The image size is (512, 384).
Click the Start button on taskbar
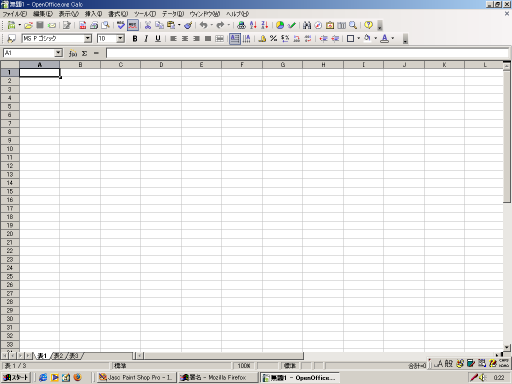pyautogui.click(x=16, y=377)
